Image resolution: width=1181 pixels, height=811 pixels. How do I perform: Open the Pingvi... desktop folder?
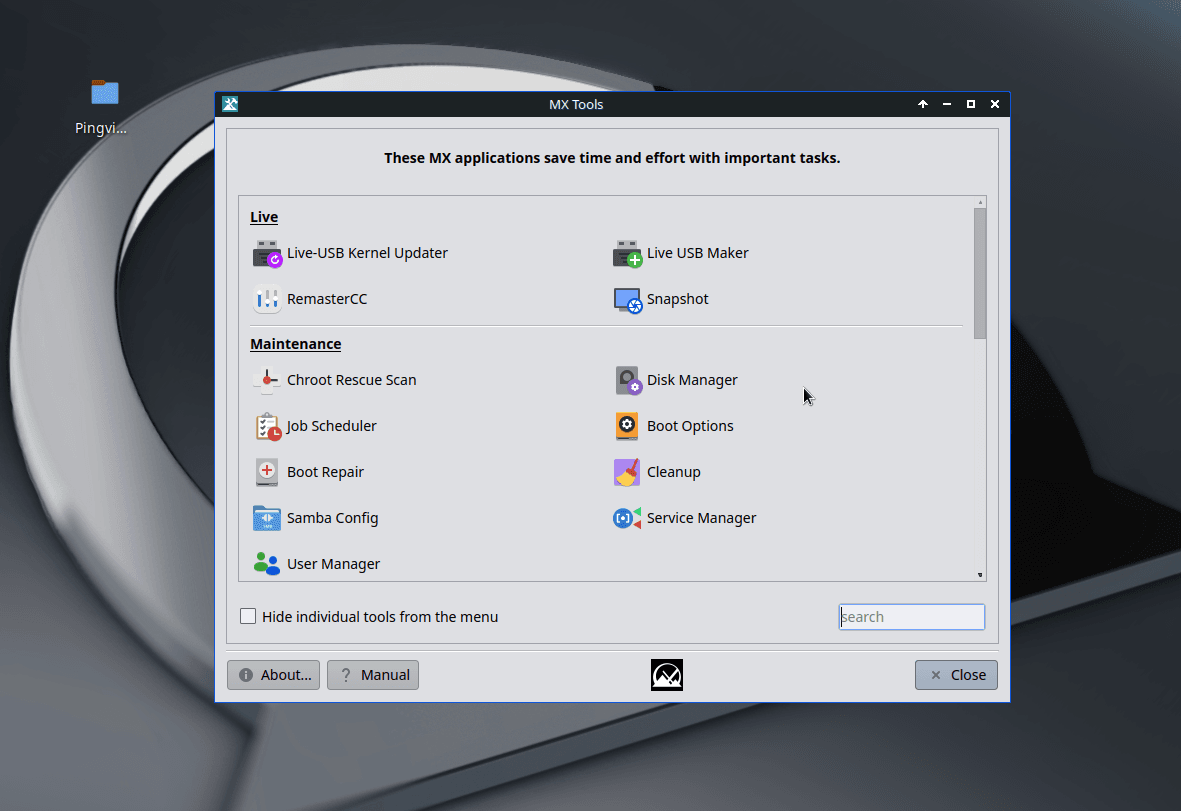click(105, 93)
